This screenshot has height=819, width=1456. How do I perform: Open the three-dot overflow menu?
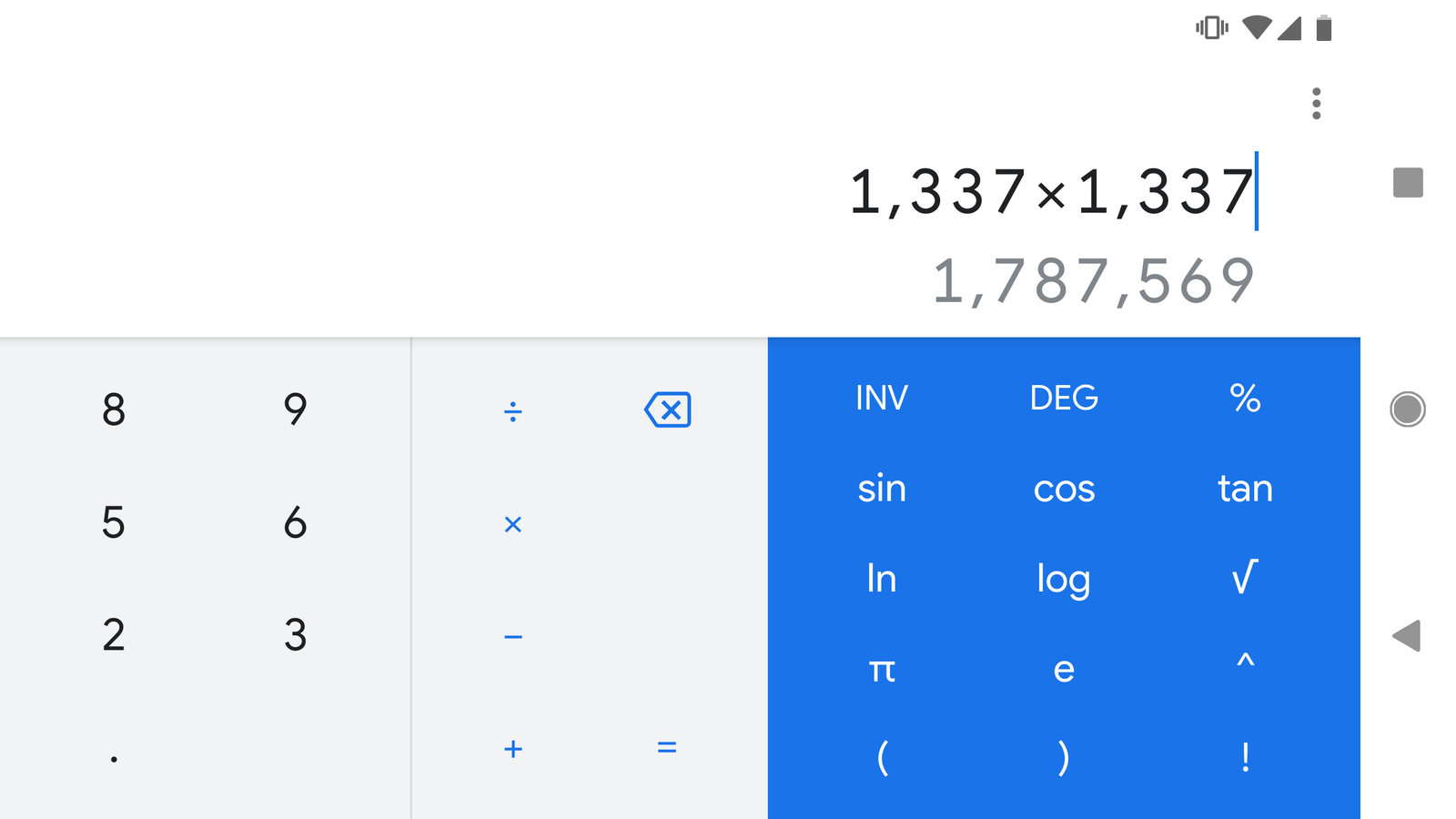pos(1316,104)
